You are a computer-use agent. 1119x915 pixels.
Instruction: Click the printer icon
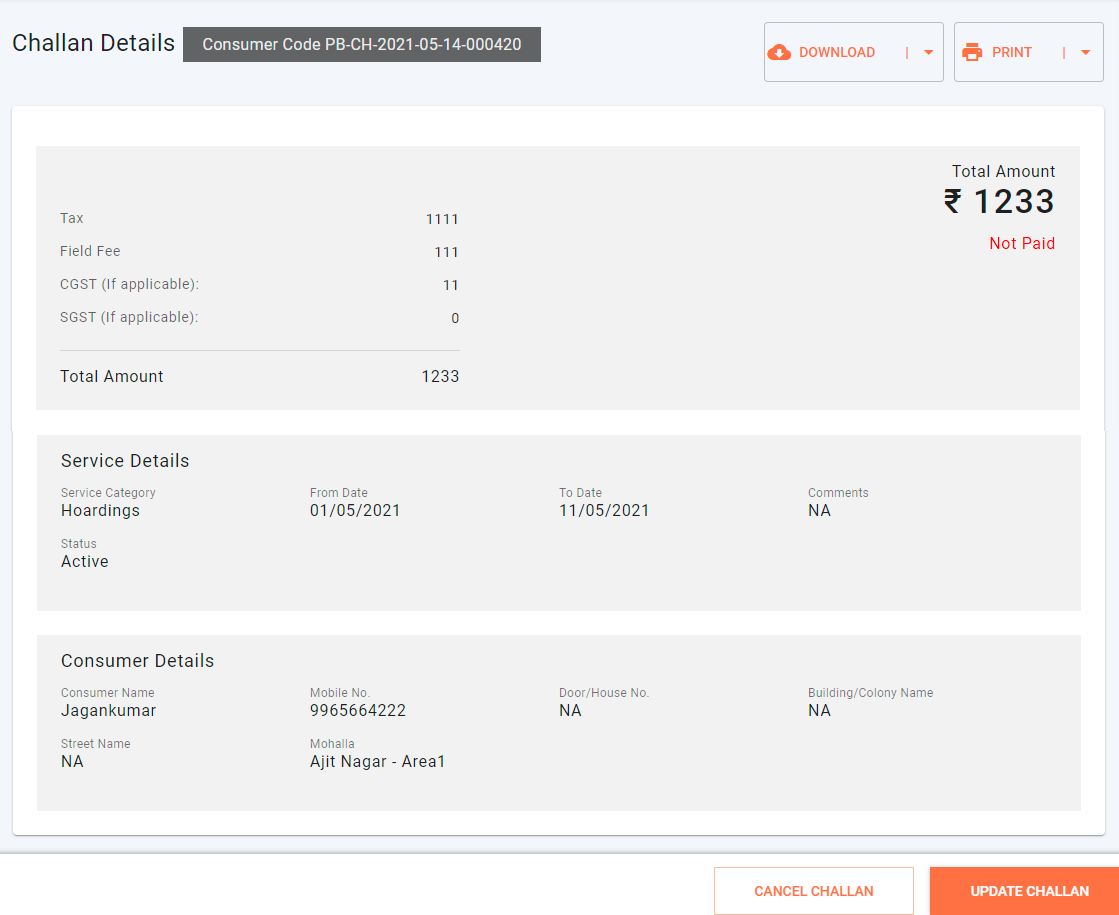click(972, 53)
